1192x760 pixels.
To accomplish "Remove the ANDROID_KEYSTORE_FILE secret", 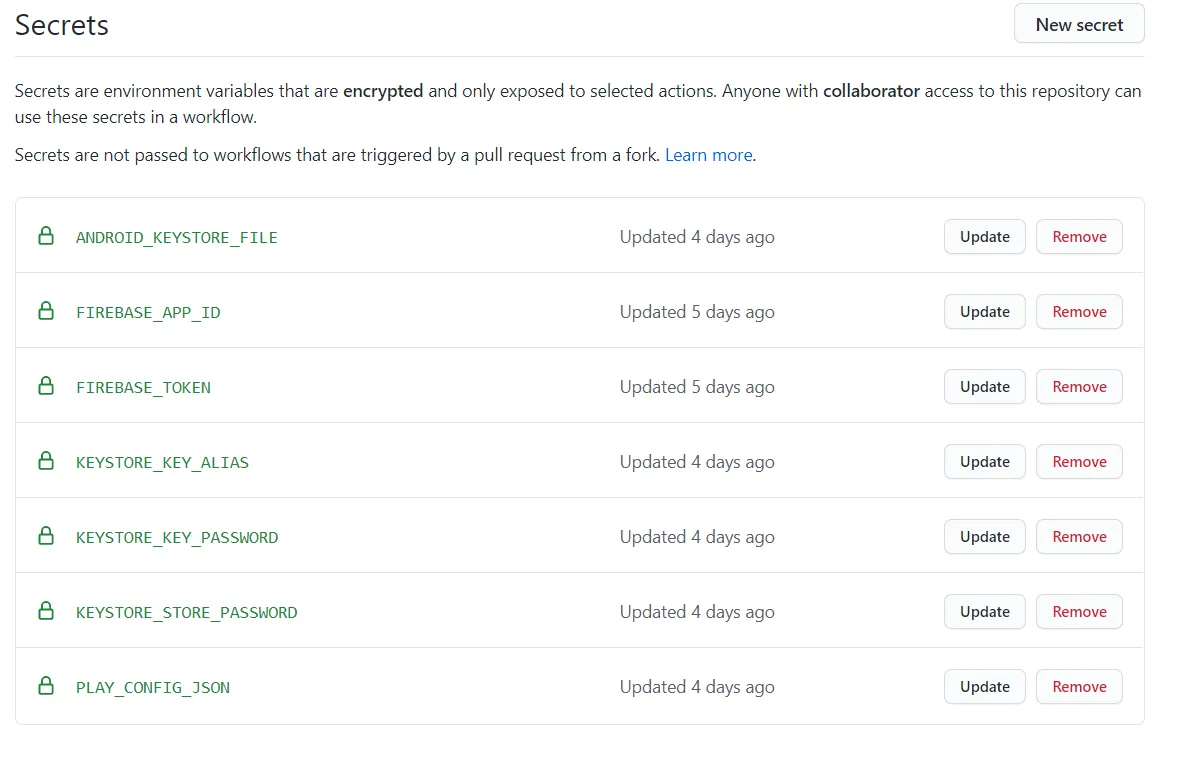I will (x=1079, y=237).
